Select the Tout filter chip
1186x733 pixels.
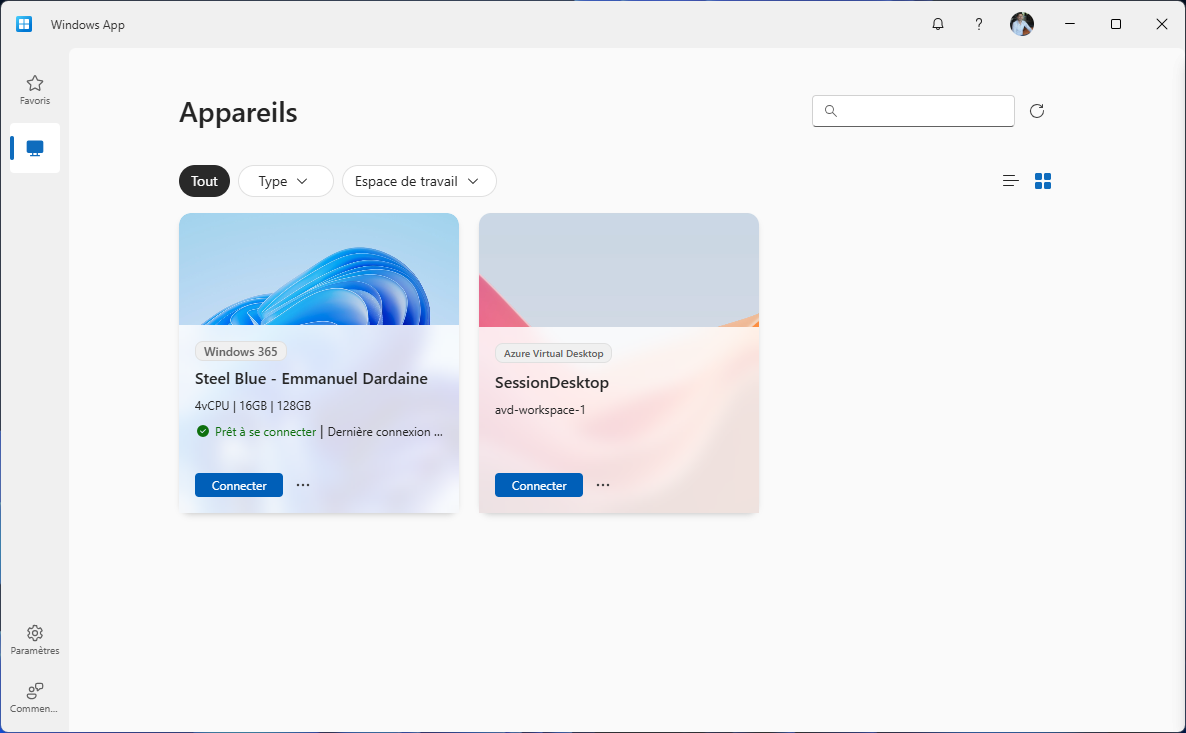pyautogui.click(x=204, y=181)
